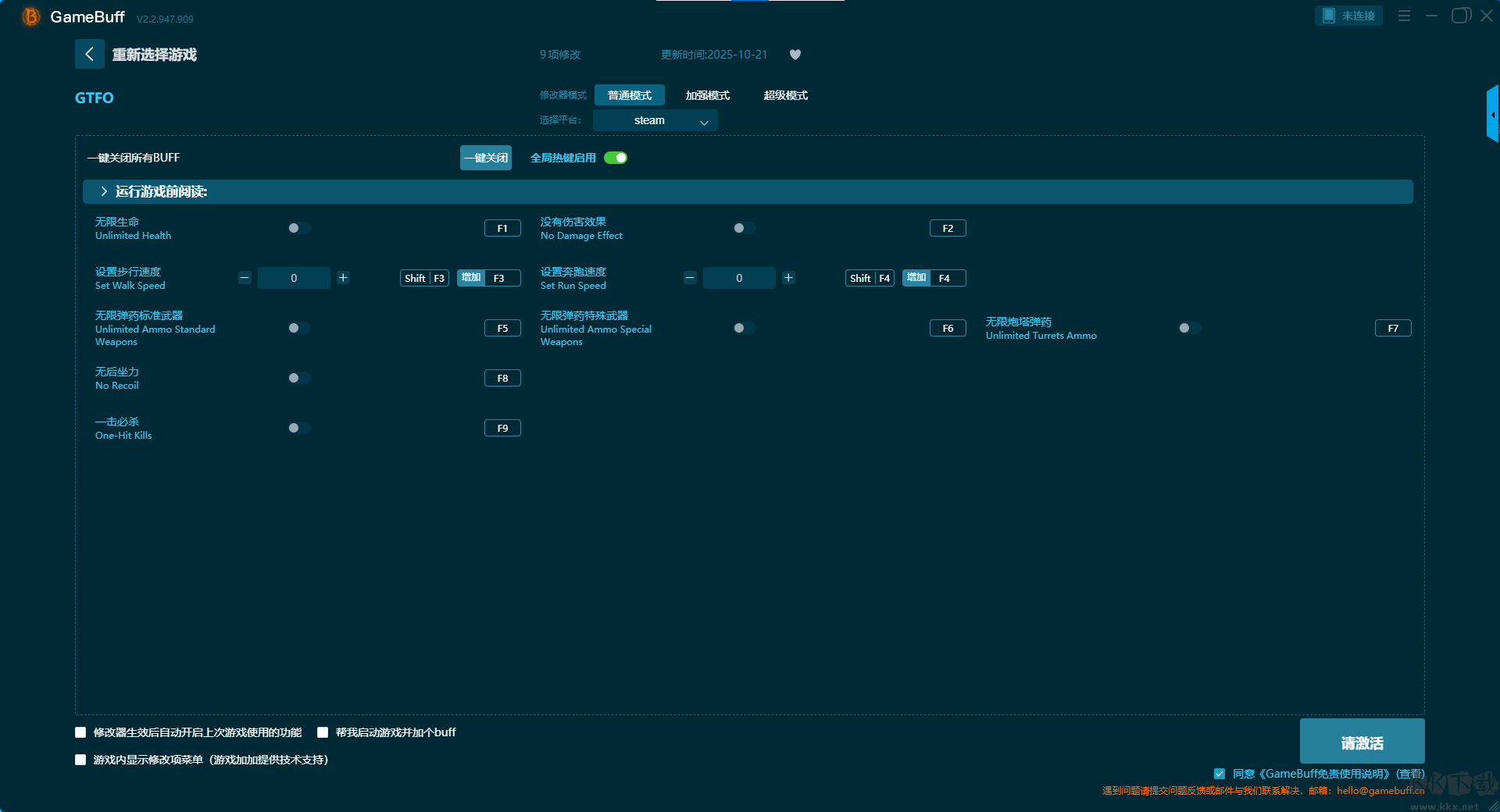Viewport: 1500px width, 812px height.
Task: Enable the Unlimited Health toggle
Action: [298, 228]
